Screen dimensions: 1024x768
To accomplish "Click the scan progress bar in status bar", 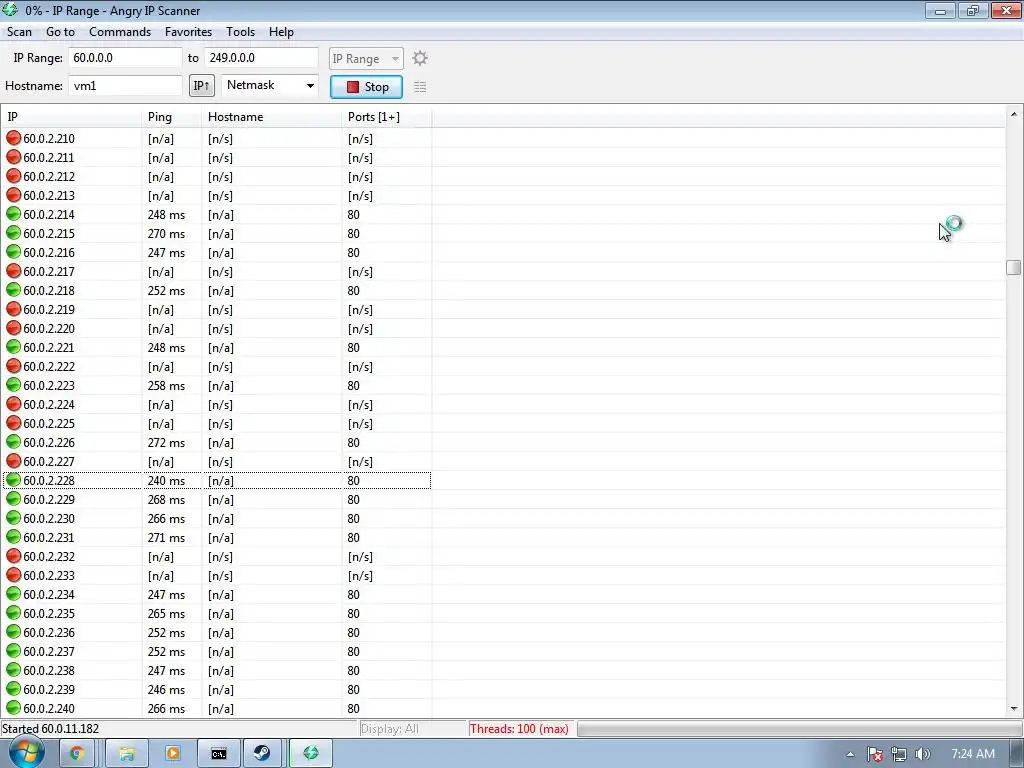I will [799, 728].
